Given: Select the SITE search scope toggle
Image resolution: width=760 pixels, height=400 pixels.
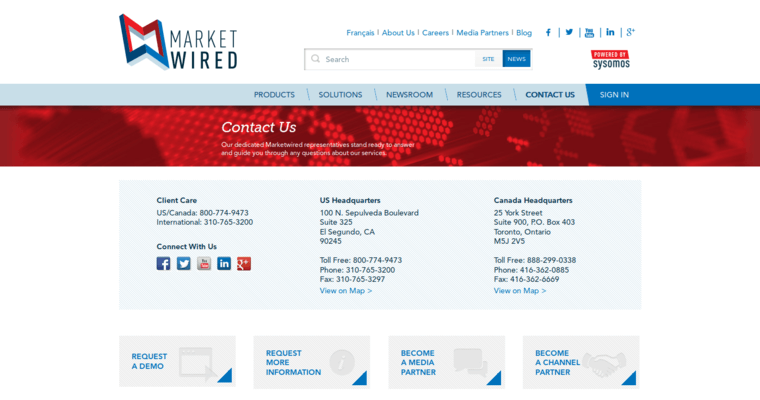Looking at the screenshot, I should pos(488,59).
